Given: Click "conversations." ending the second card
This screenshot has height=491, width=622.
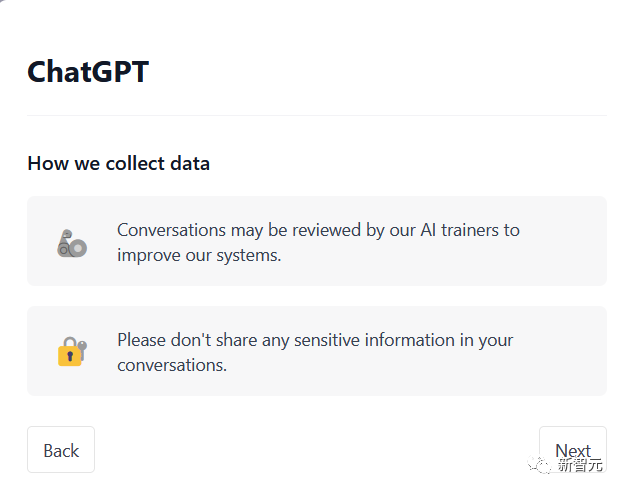Looking at the screenshot, I should click(172, 365).
